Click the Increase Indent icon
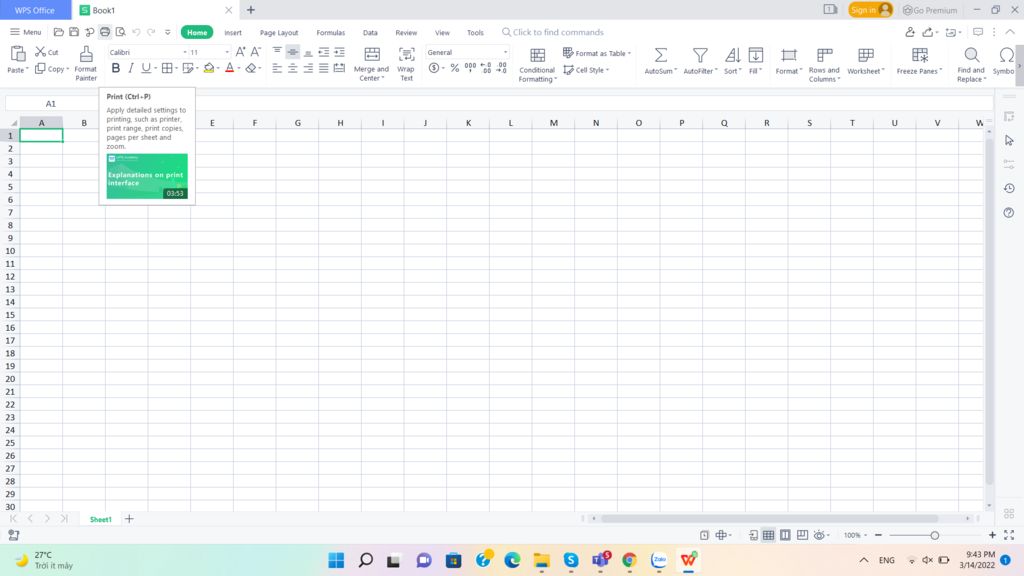This screenshot has height=576, width=1024. (340, 52)
